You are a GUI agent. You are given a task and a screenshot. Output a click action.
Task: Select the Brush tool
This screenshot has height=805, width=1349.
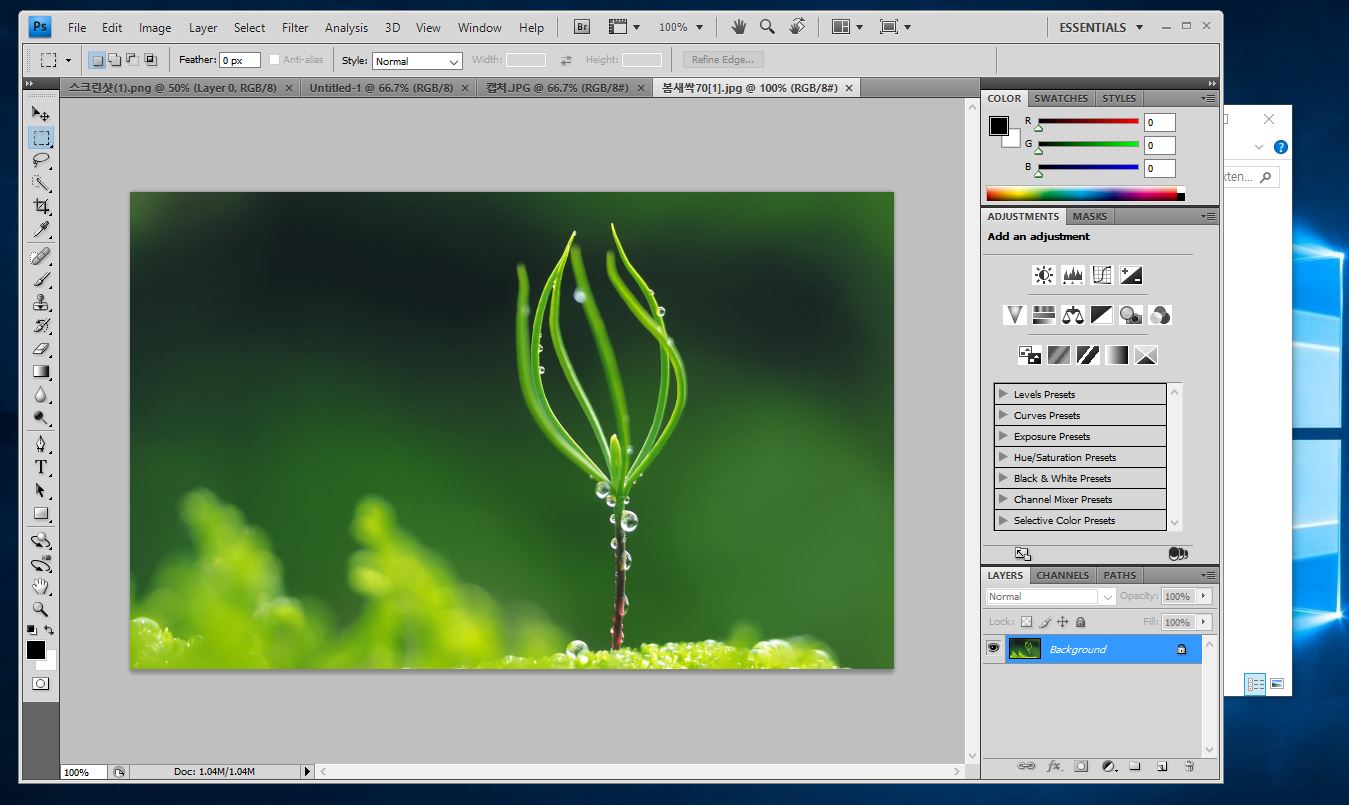coord(41,280)
